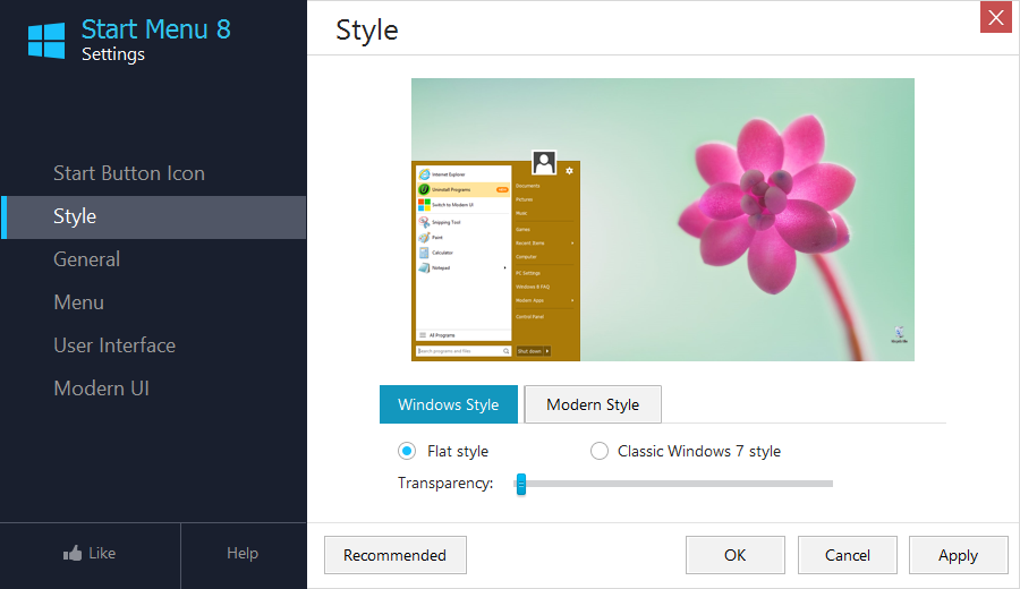Click the Transparency label

click(446, 483)
